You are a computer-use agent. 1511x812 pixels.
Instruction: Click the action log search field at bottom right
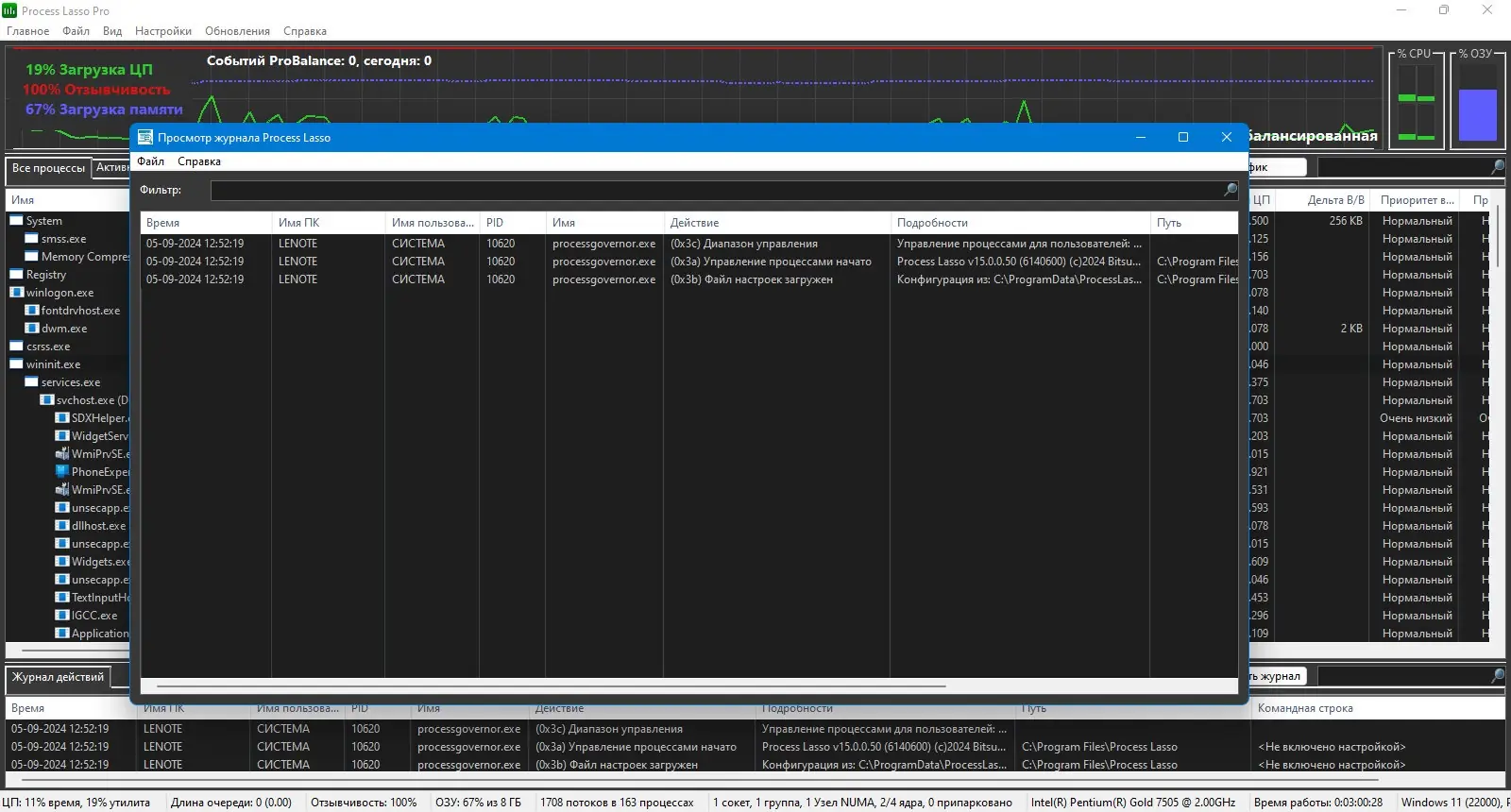point(1403,676)
